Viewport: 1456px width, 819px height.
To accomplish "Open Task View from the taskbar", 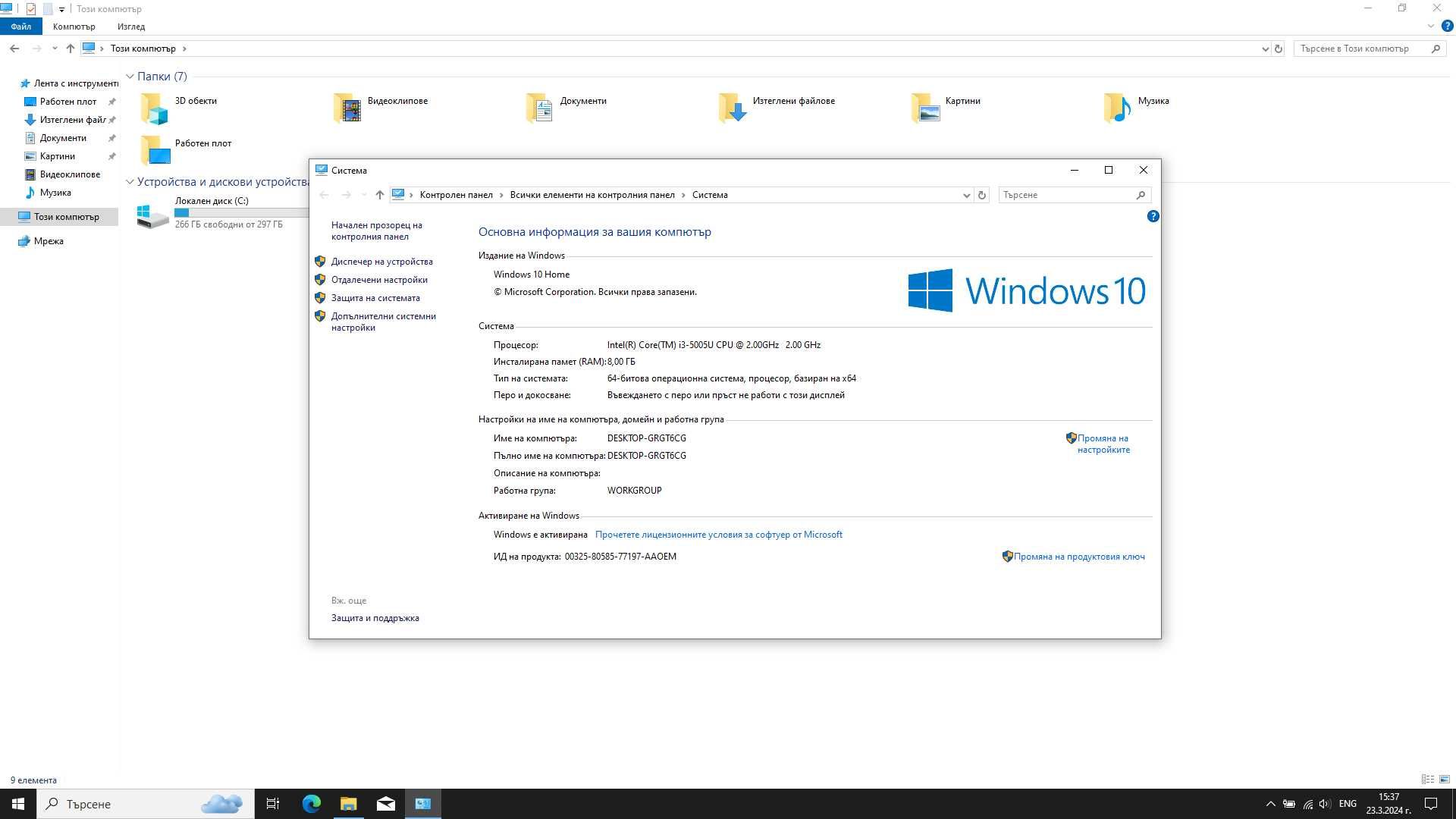I will coord(273,804).
